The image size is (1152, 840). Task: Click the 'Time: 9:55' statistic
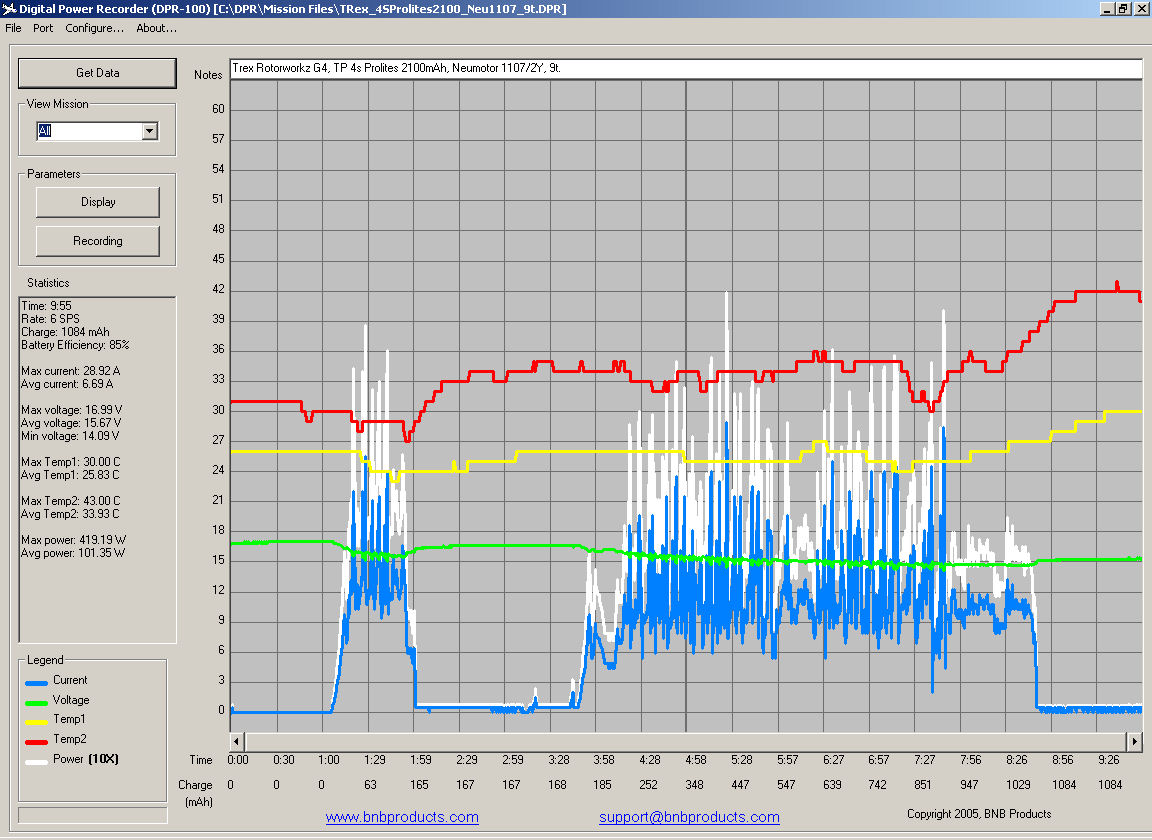tap(46, 306)
